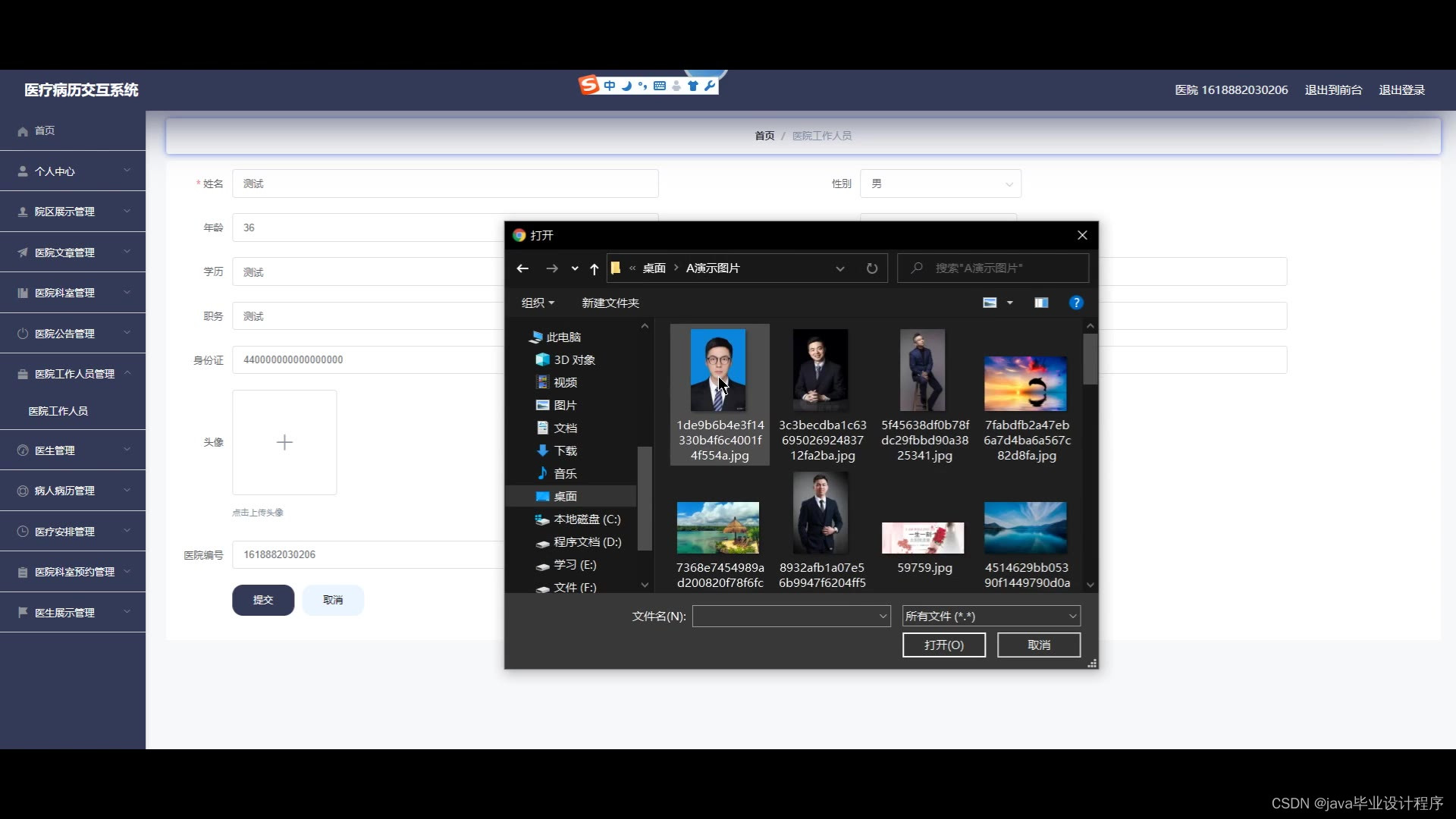This screenshot has width=1456, height=819.
Task: Click the home icon beside 首页
Action: click(23, 130)
